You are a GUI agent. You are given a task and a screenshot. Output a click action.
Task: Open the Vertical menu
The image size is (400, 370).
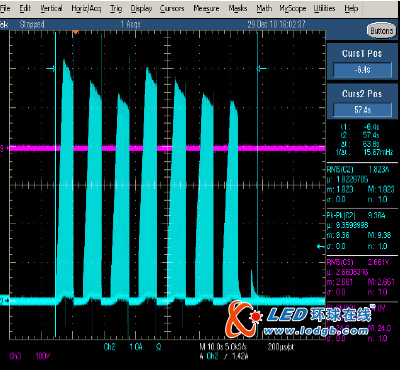[51, 8]
